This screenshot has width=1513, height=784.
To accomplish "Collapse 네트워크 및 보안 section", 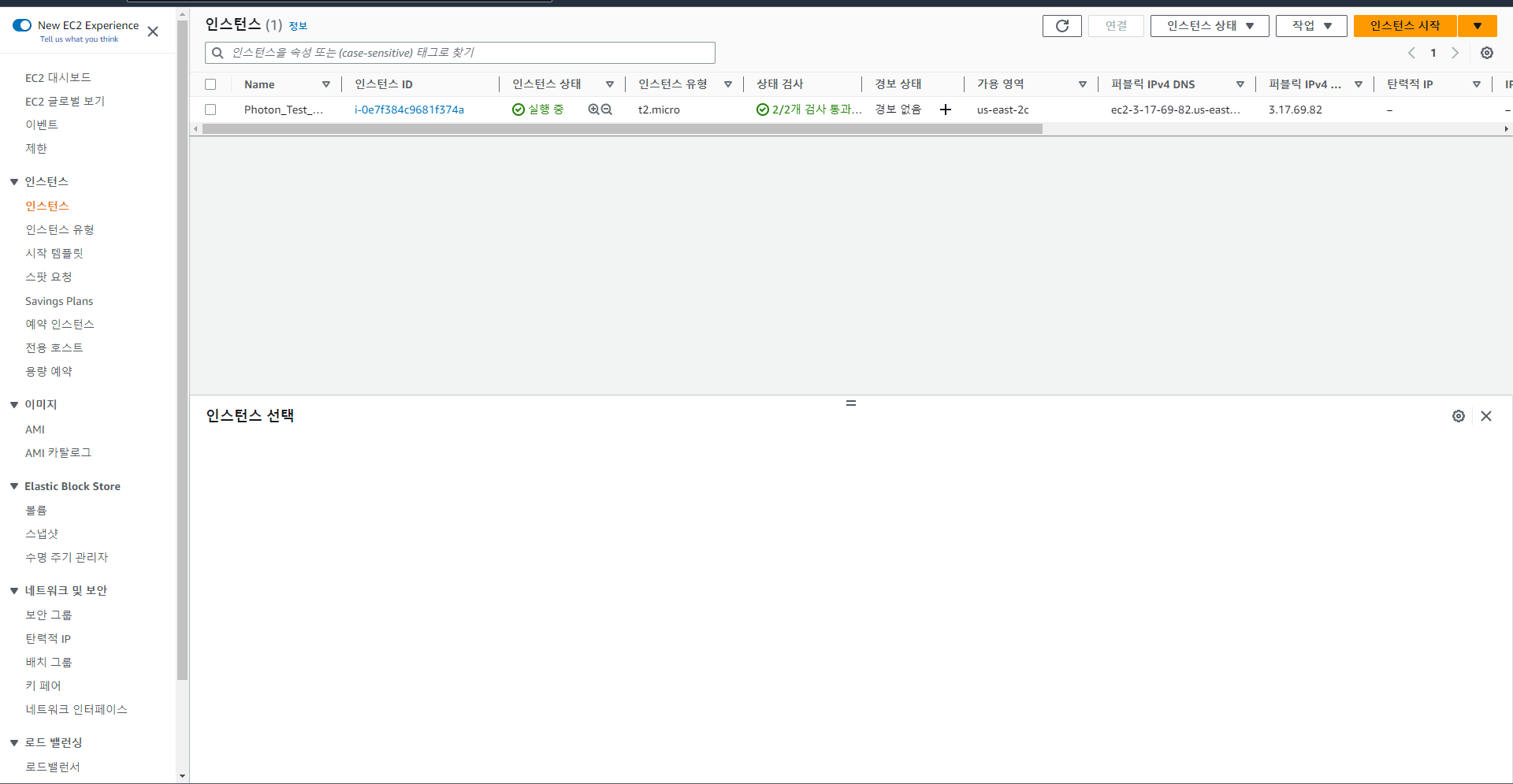I will [x=14, y=591].
